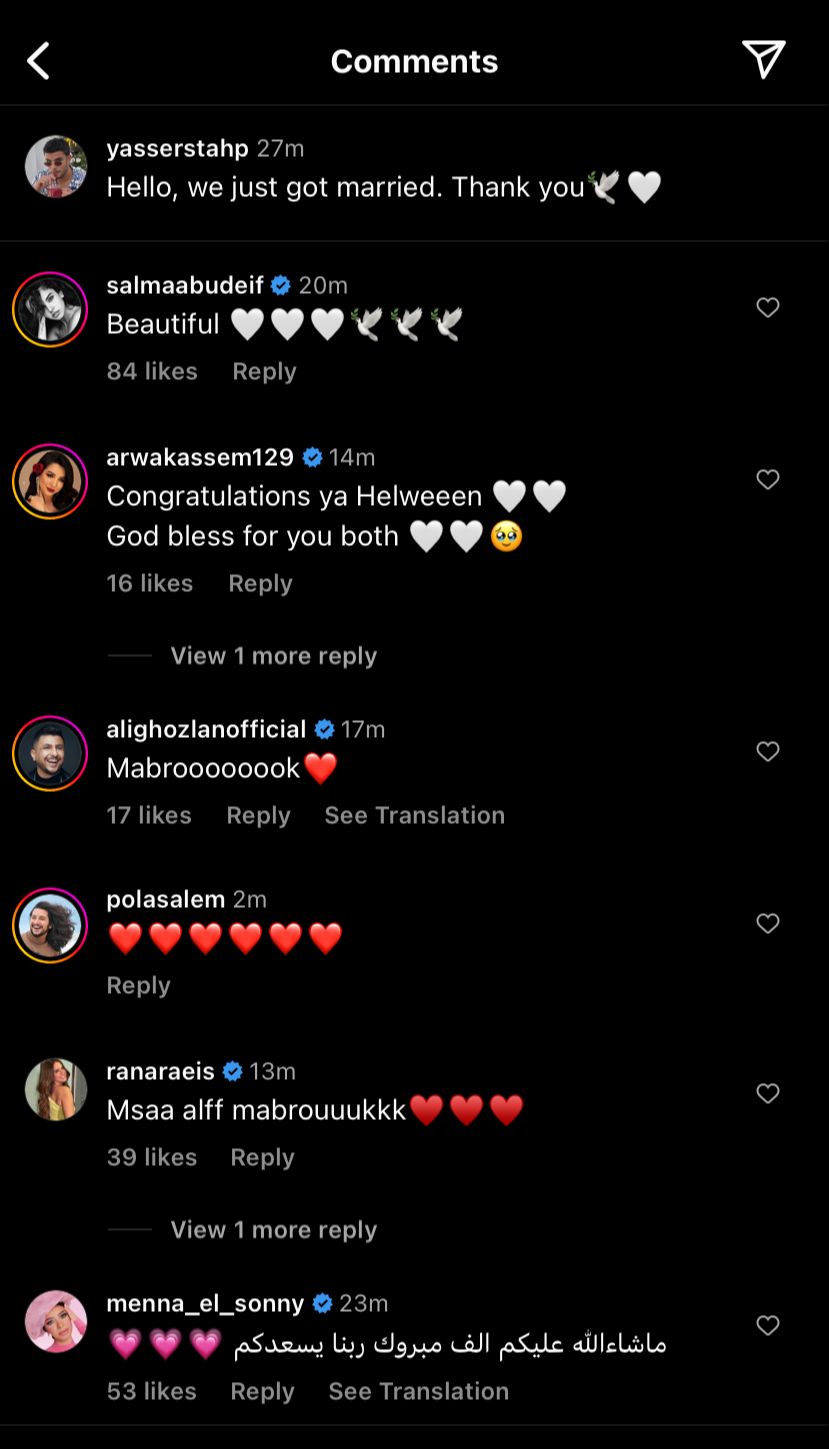This screenshot has width=829, height=1449.
Task: View the 84 likes on salmaabudeif's comment
Action: click(152, 371)
